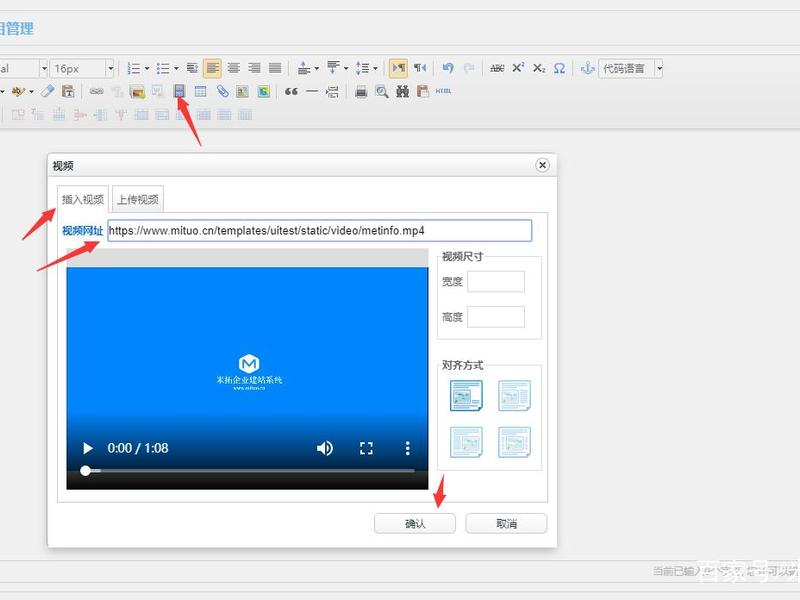Click the eraser clear formatting icon
800x600 pixels.
click(x=47, y=91)
